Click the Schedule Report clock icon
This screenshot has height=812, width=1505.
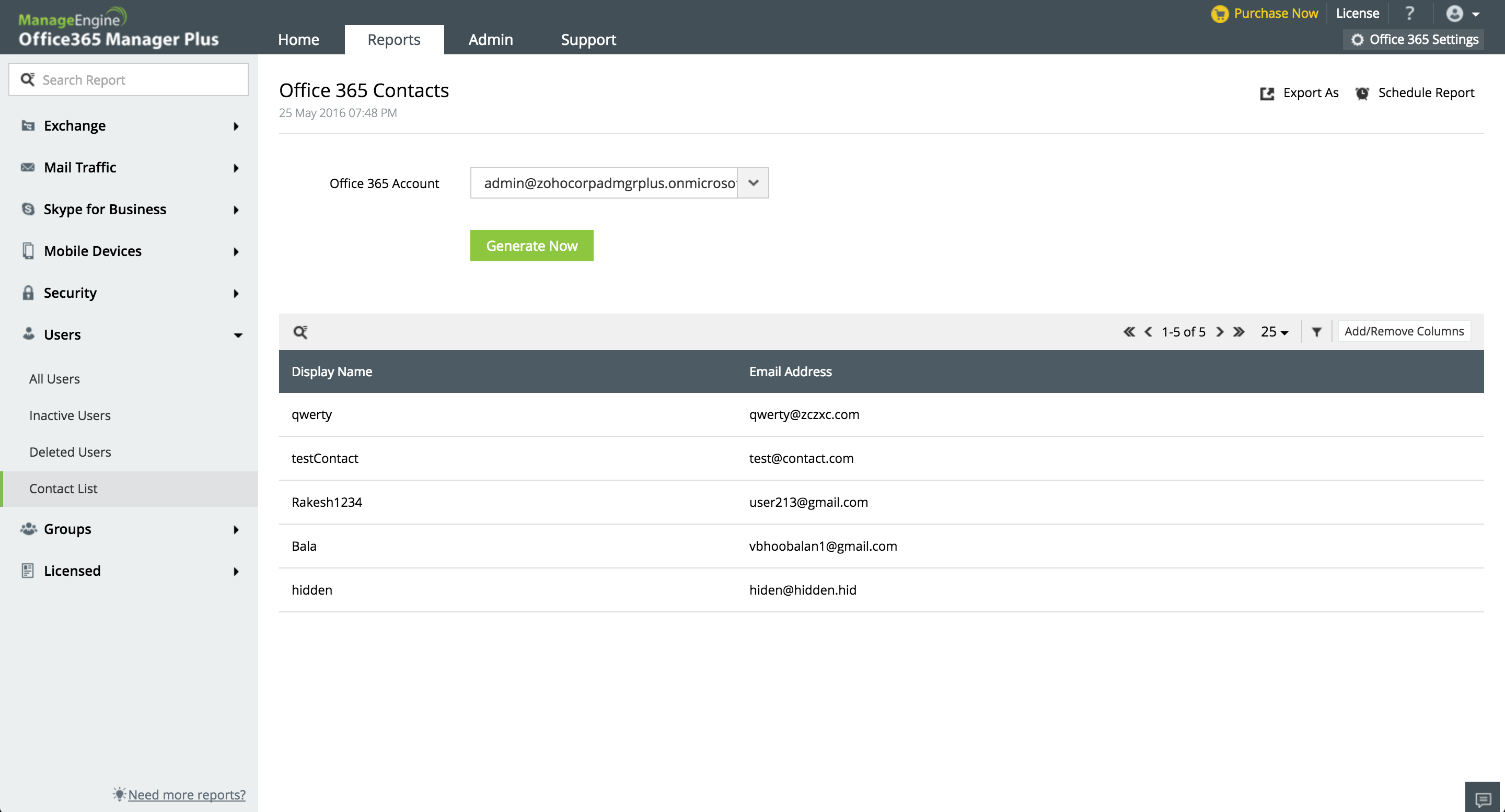[x=1362, y=94]
